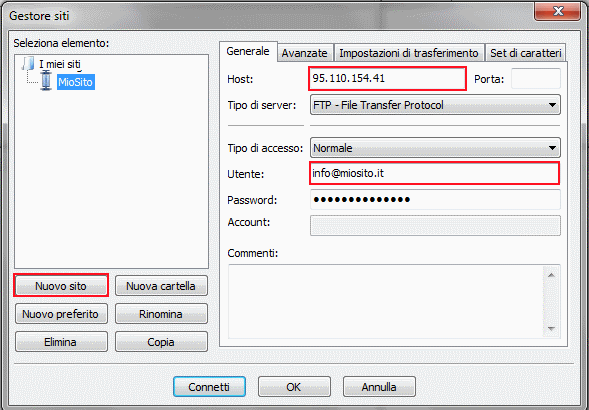Viewport: 589px width, 410px height.
Task: Select MioSito entry in site tree
Action: (76, 82)
